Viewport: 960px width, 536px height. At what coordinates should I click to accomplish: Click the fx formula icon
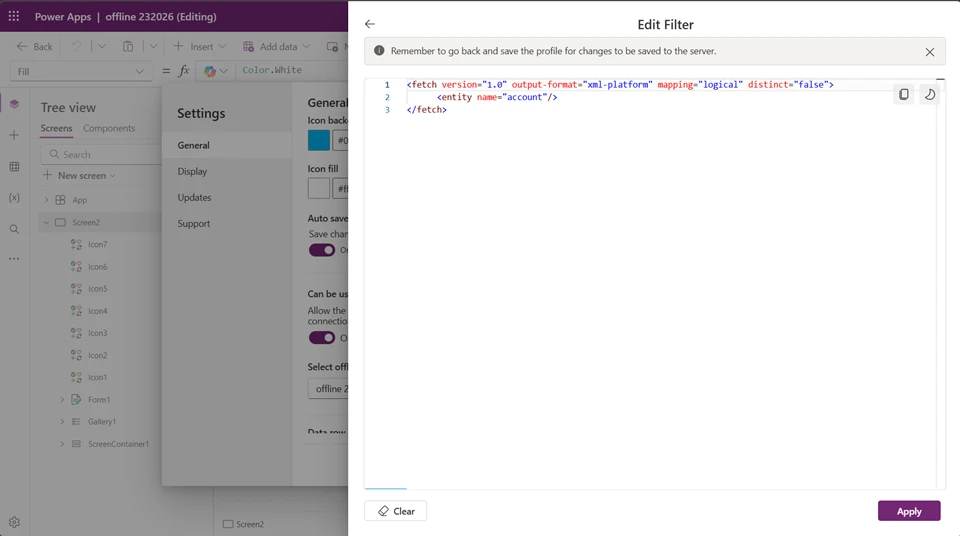[x=184, y=71]
